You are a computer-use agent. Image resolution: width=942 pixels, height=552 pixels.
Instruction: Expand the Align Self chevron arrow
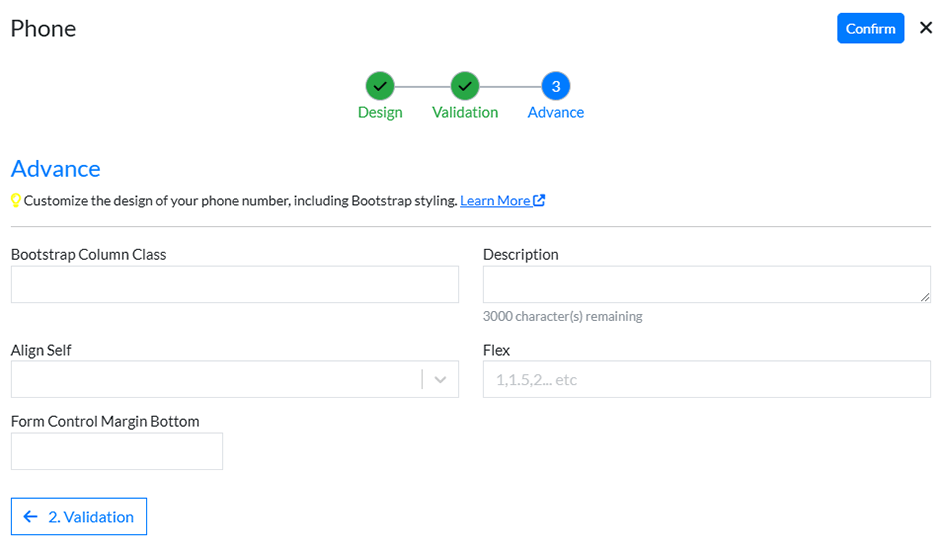tap(440, 380)
